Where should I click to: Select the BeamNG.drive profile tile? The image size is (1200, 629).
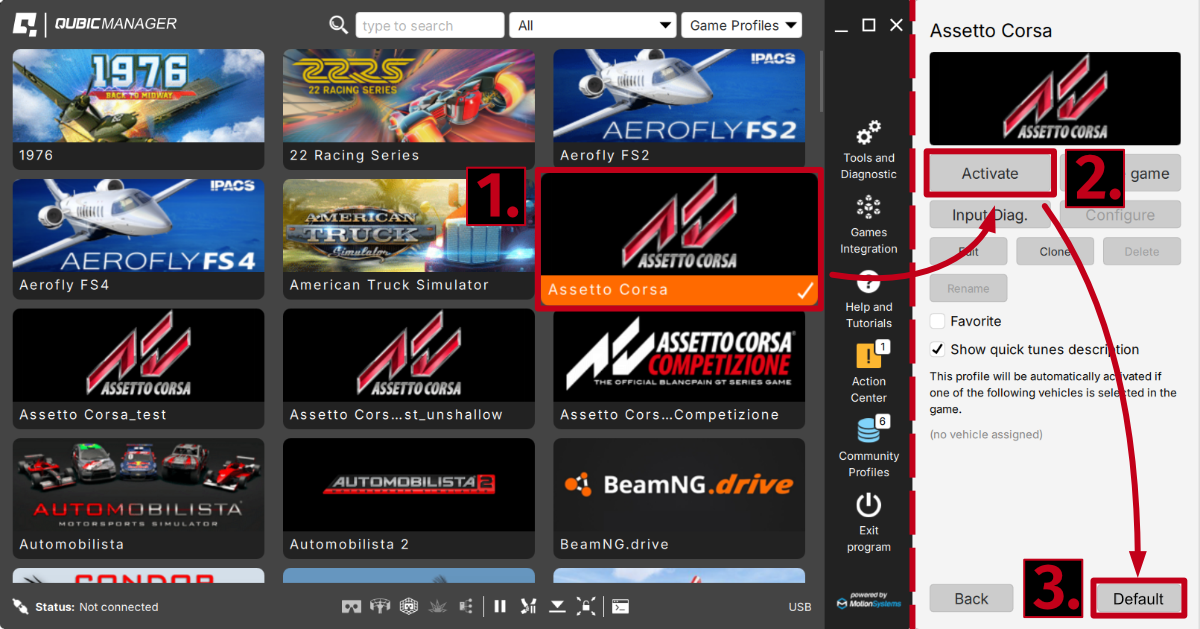point(679,497)
